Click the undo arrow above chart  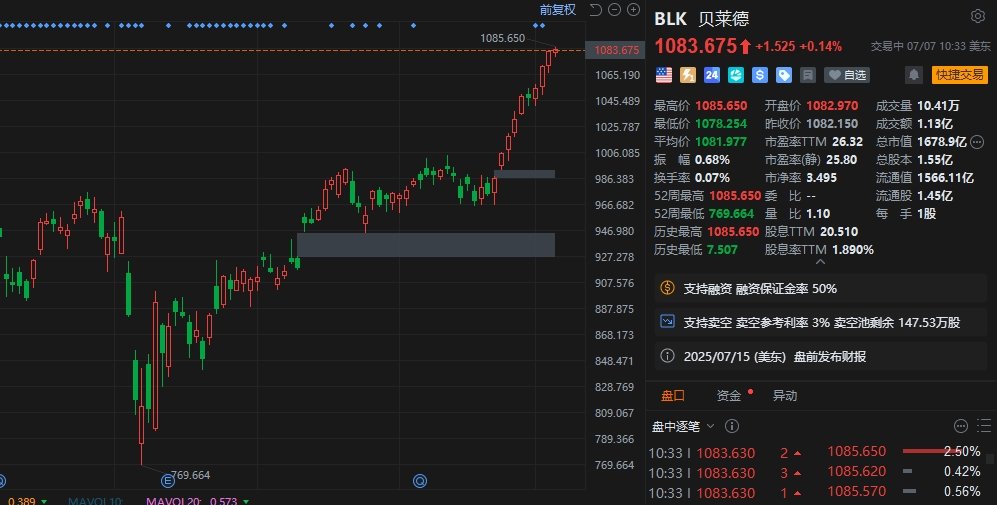point(595,10)
